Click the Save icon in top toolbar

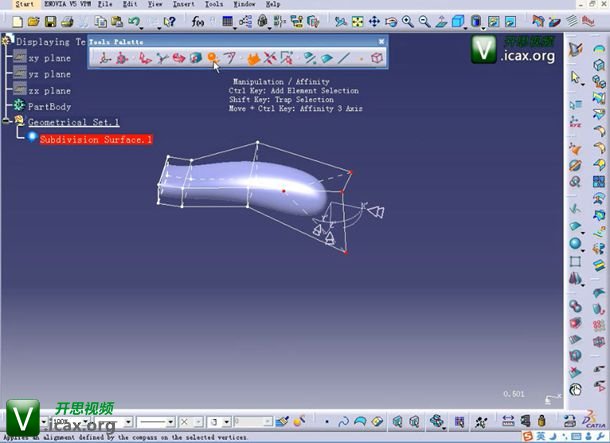[49, 21]
